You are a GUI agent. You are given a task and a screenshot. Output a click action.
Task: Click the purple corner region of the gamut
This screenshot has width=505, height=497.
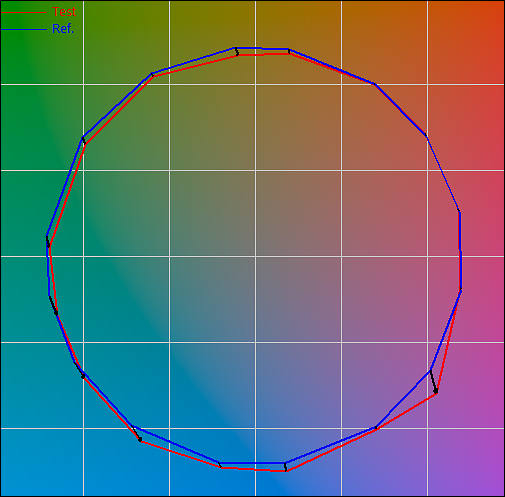pos(488,480)
